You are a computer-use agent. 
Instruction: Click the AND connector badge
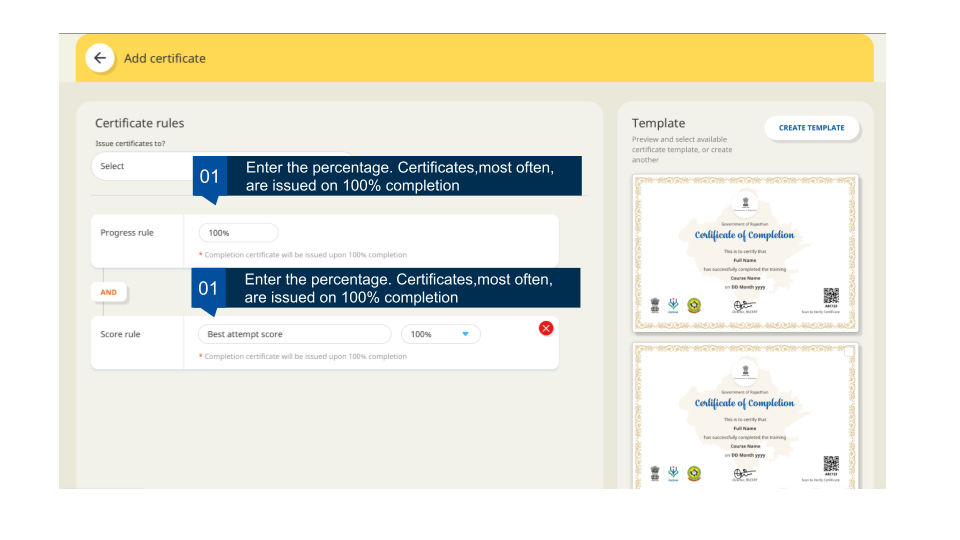tap(108, 293)
